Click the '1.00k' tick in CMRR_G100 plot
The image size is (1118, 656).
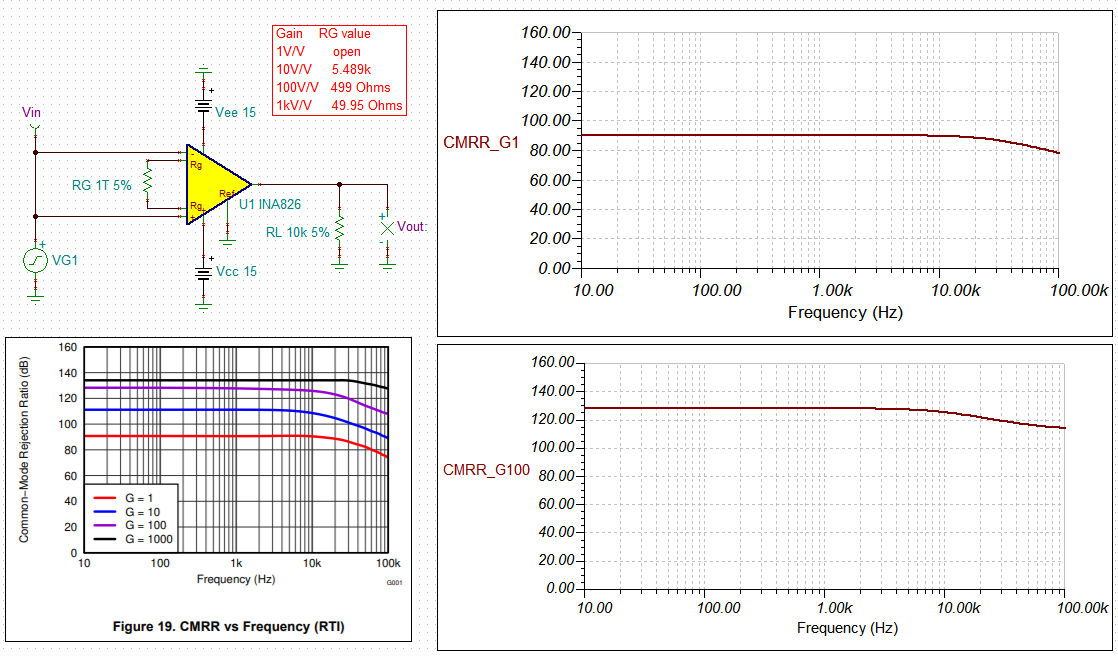(x=834, y=608)
